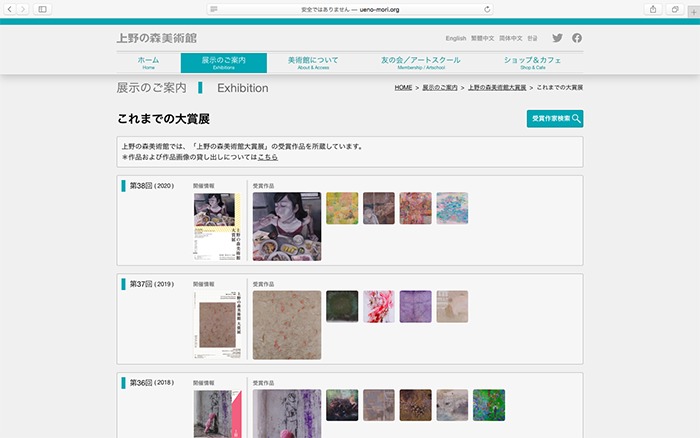Open the large 第38回 winning artwork of girl eating

[287, 226]
